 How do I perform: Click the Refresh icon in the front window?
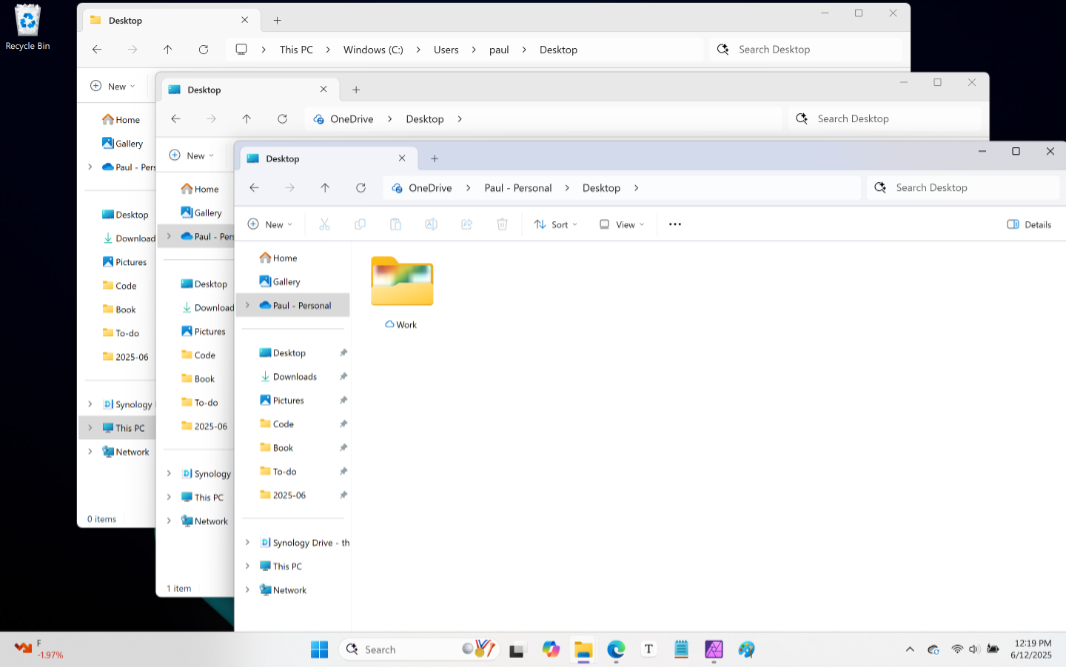pos(360,188)
